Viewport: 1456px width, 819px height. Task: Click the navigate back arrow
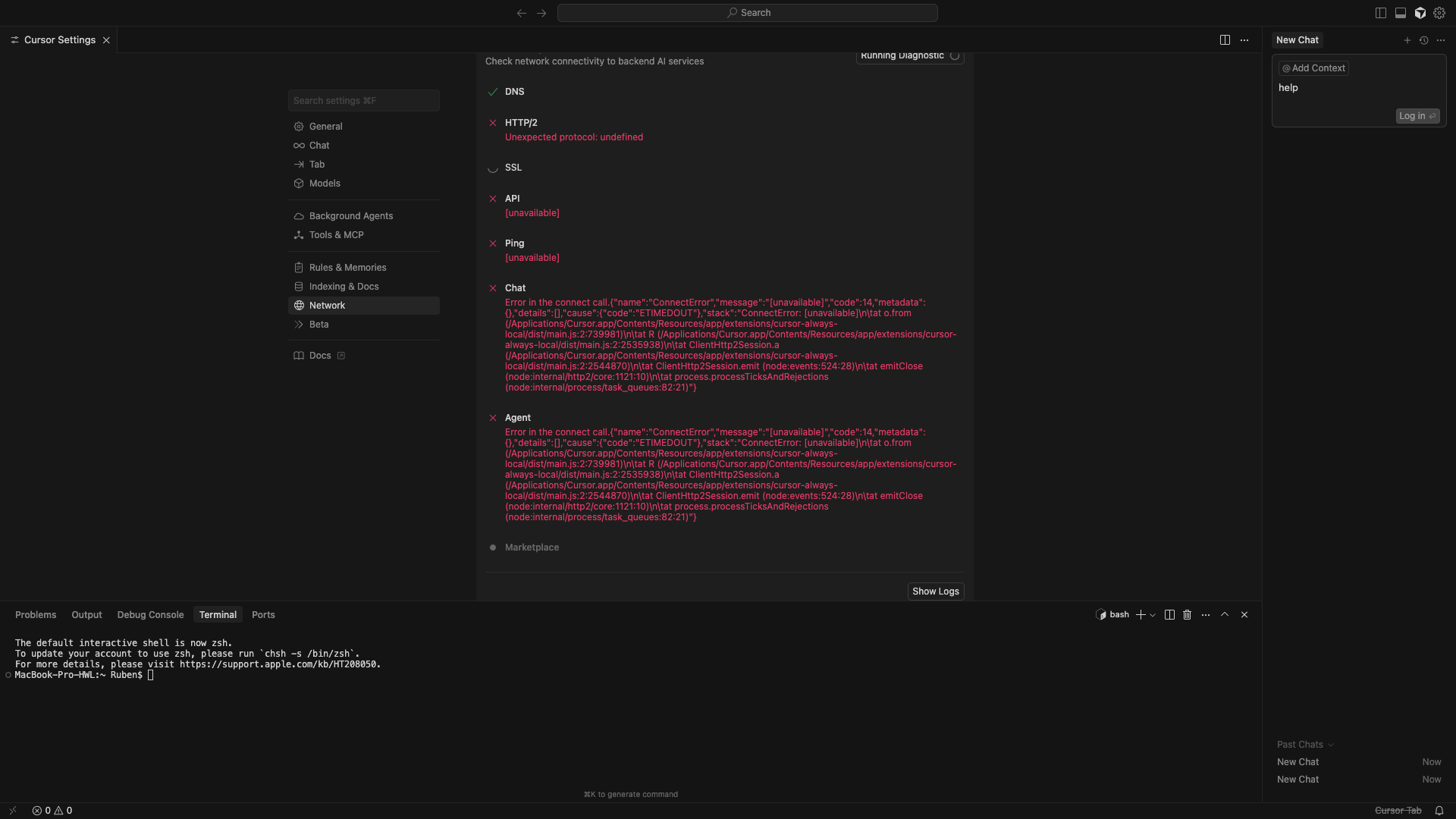pyautogui.click(x=522, y=13)
